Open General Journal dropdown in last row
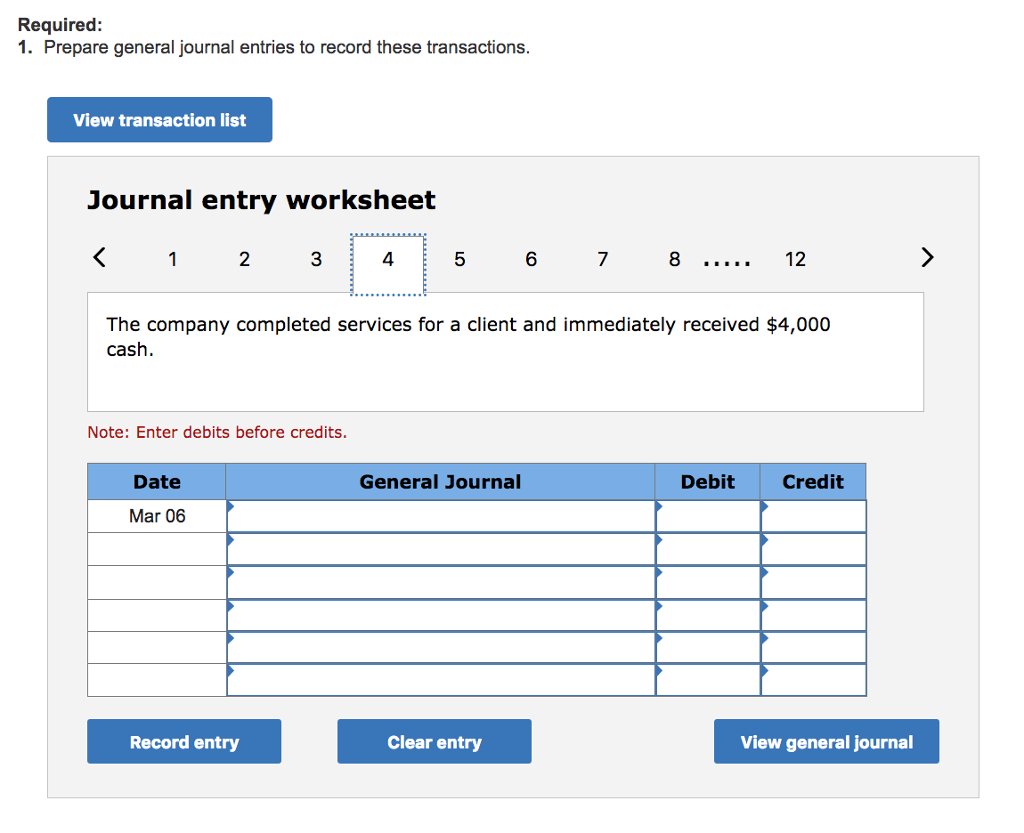1024x833 pixels. click(x=441, y=680)
